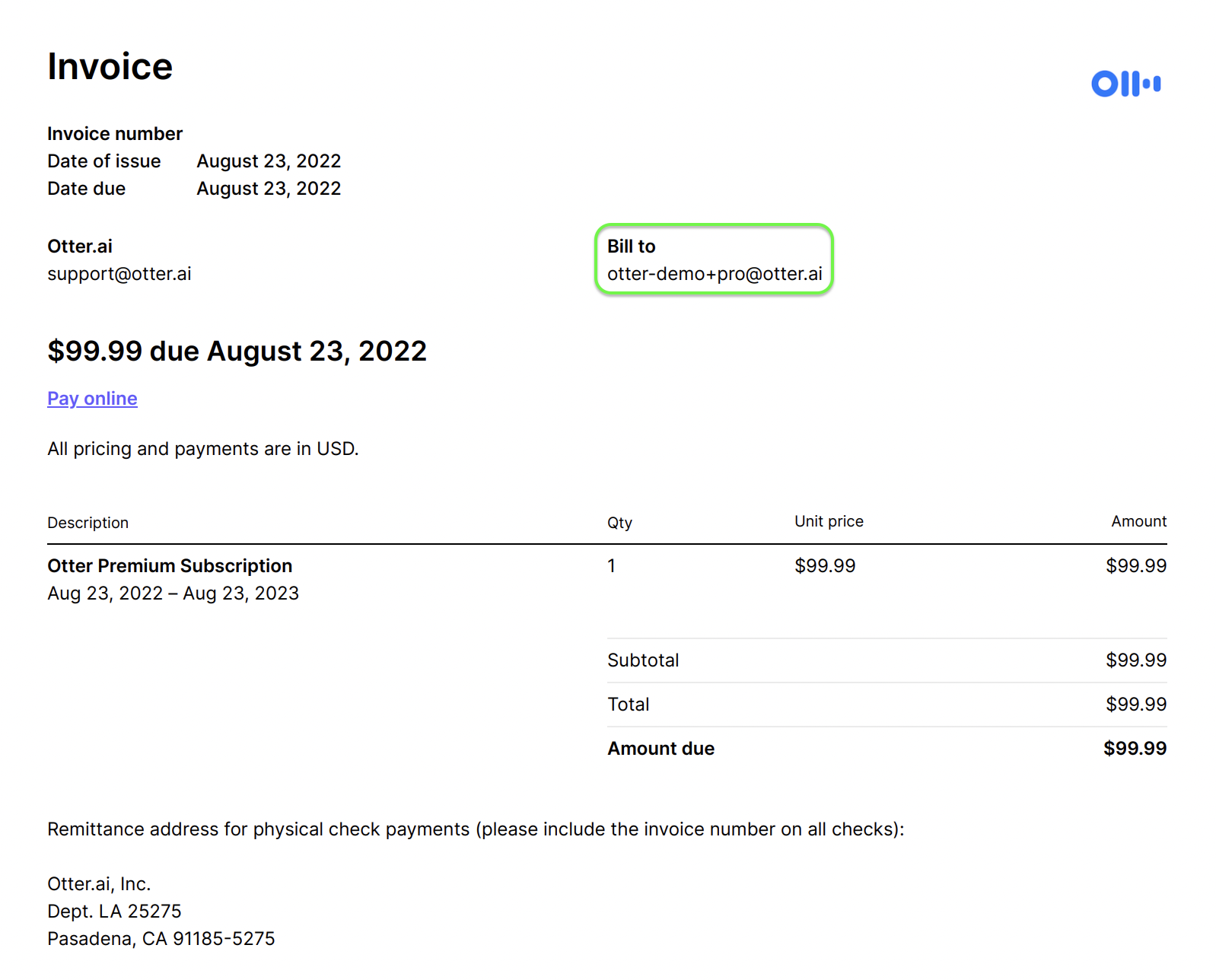Click the Date of issue value

tap(269, 161)
